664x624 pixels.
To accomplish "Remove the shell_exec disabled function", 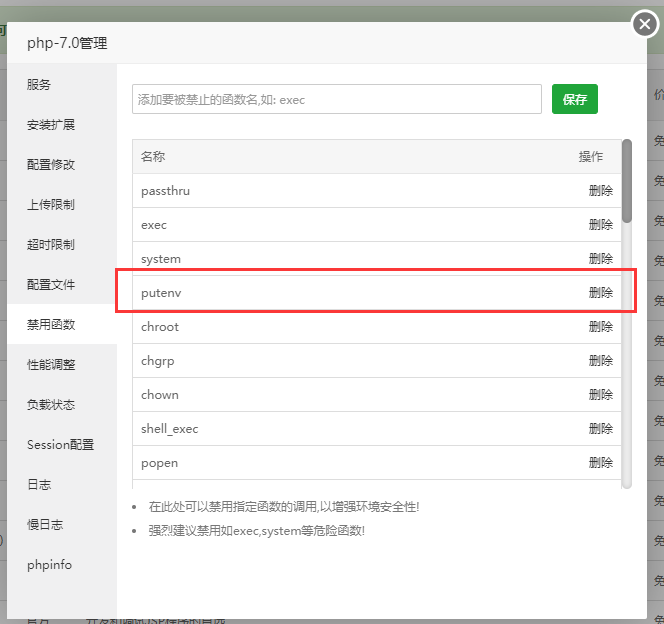I will click(600, 429).
